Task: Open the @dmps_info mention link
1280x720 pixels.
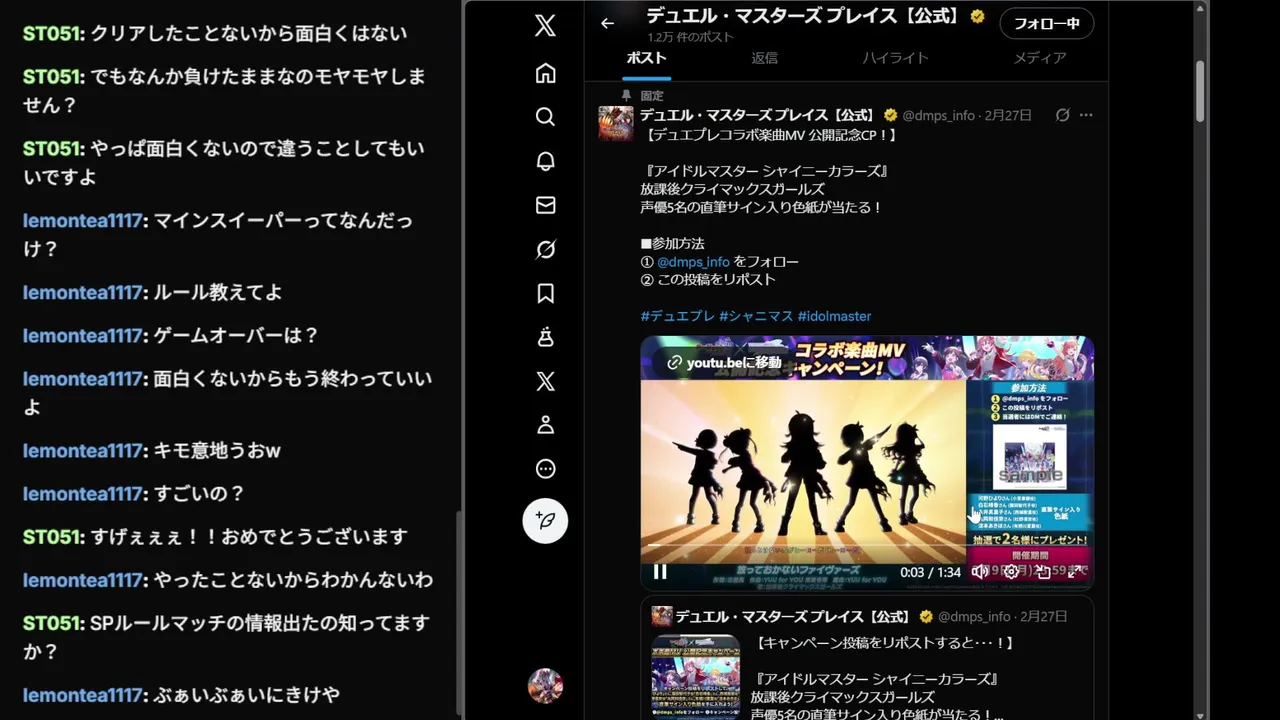Action: [x=693, y=262]
